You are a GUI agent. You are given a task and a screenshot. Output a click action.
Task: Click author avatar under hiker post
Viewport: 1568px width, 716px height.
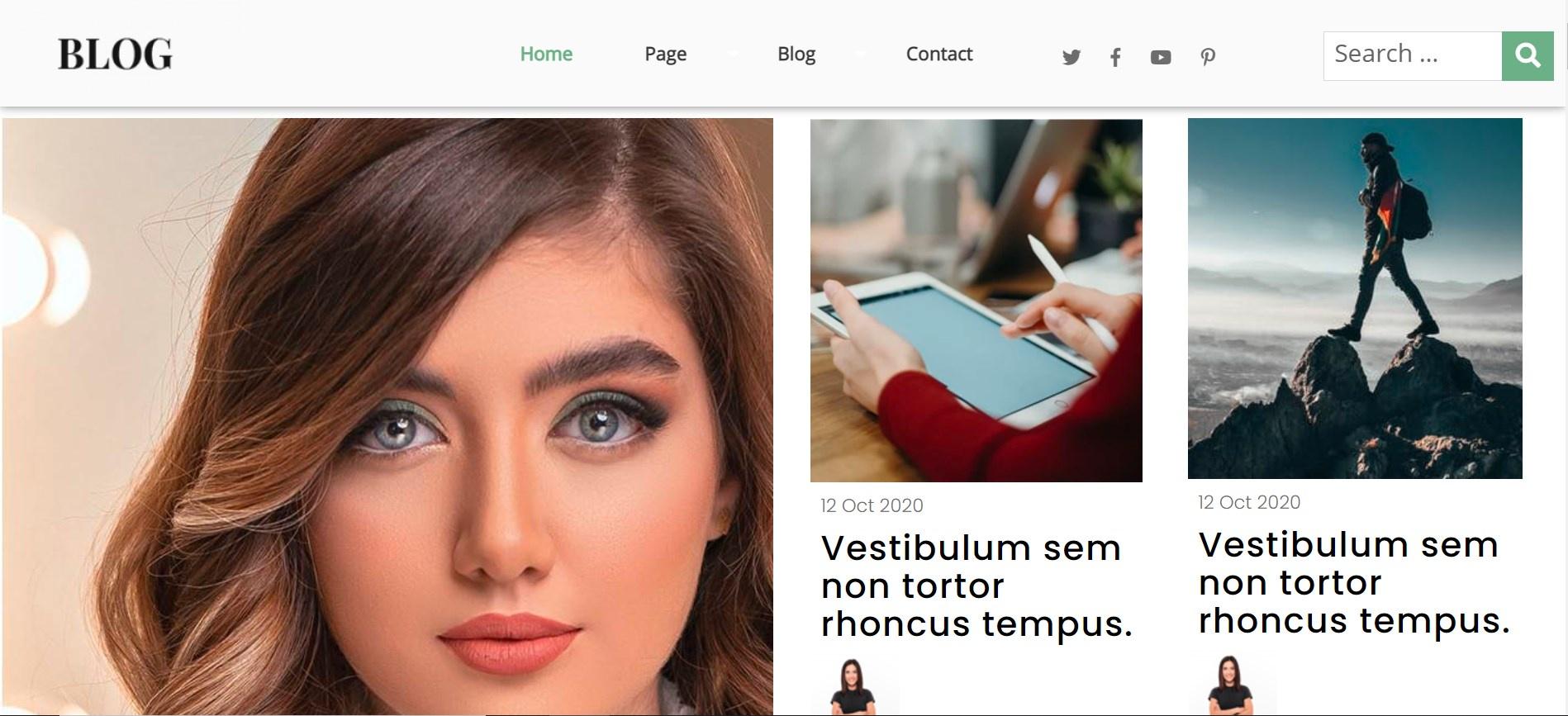[x=1229, y=685]
